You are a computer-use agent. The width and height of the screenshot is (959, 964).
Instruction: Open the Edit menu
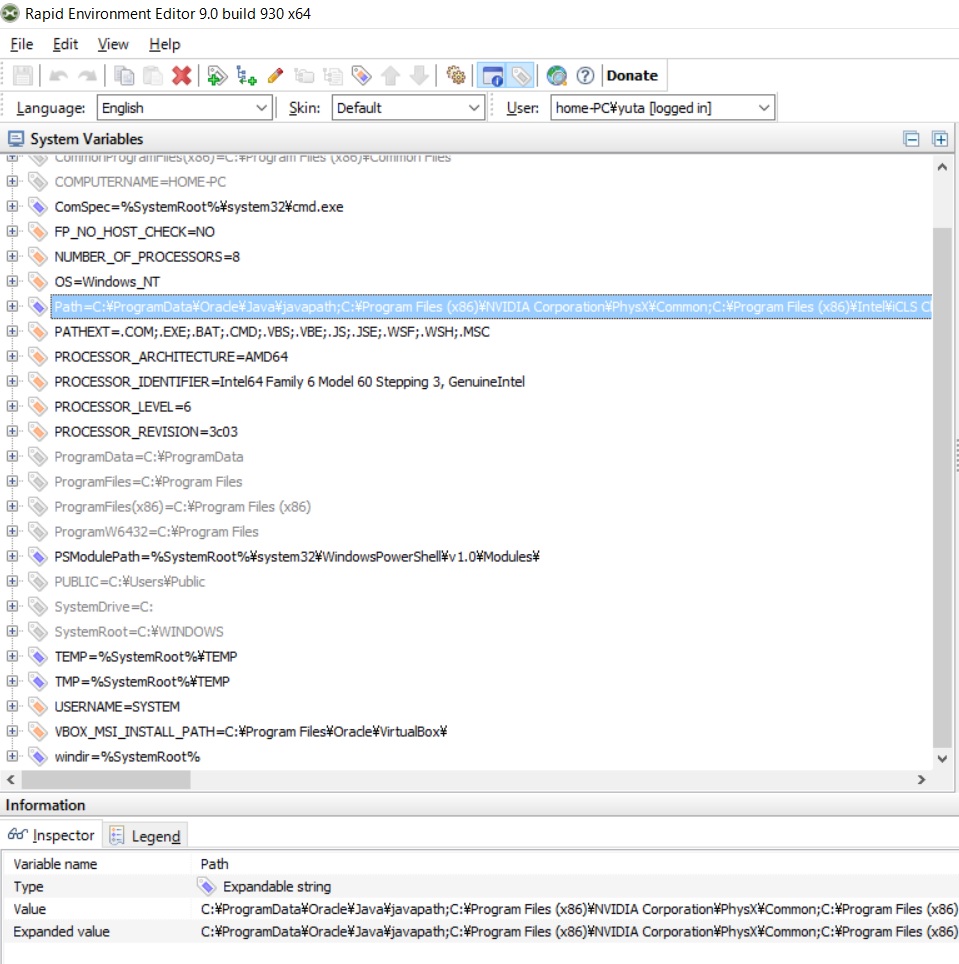(65, 44)
